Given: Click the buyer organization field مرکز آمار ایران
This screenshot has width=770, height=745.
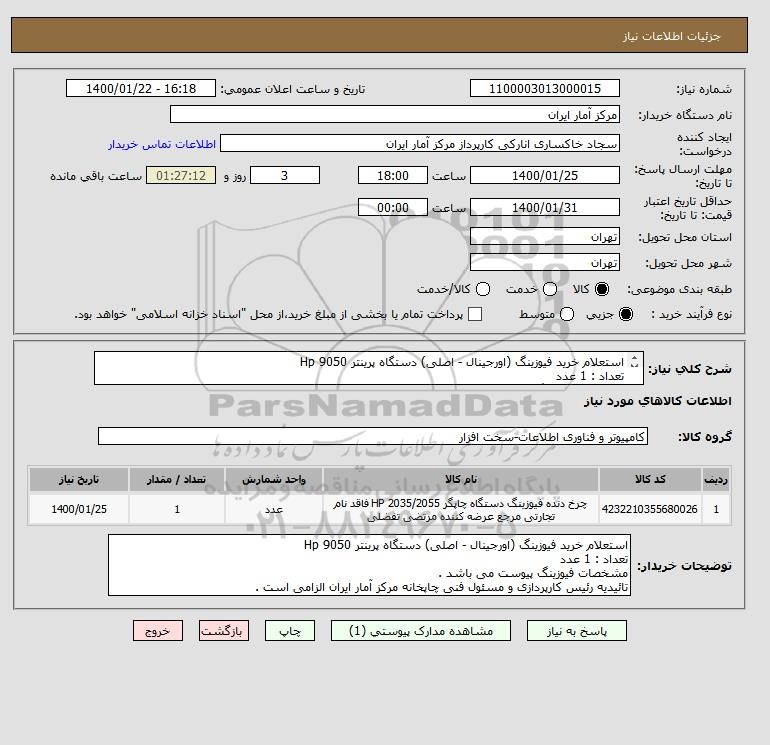Looking at the screenshot, I should click(x=395, y=114).
